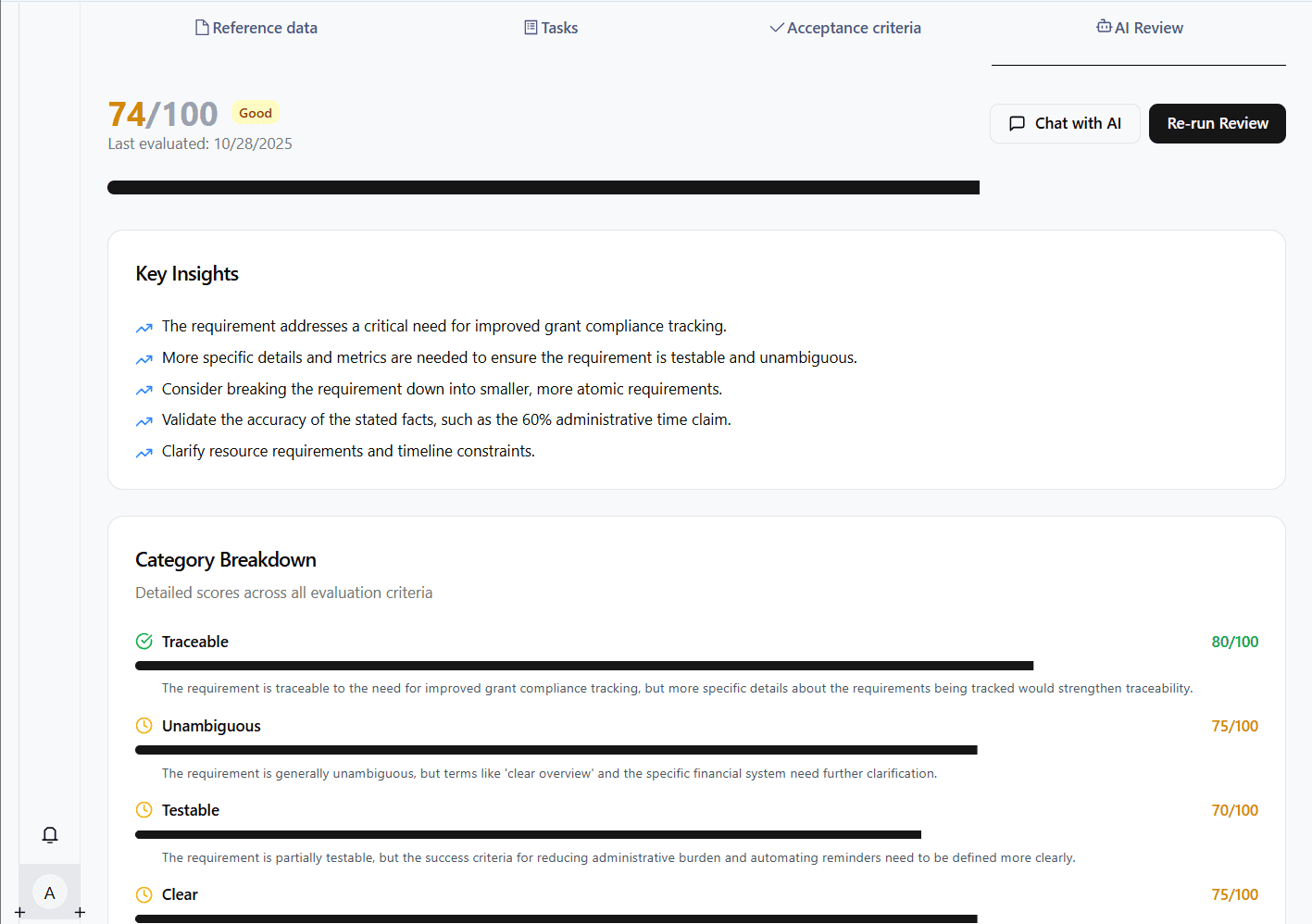Click the checkmark icon beside Acceptance criteria
Image resolution: width=1312 pixels, height=924 pixels.
point(775,27)
